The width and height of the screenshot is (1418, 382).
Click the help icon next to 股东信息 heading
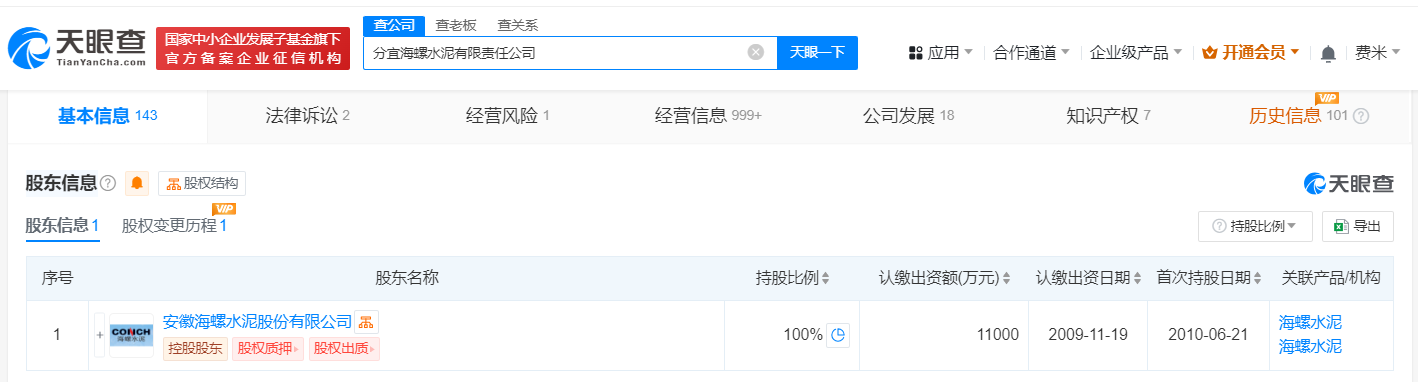pyautogui.click(x=108, y=183)
